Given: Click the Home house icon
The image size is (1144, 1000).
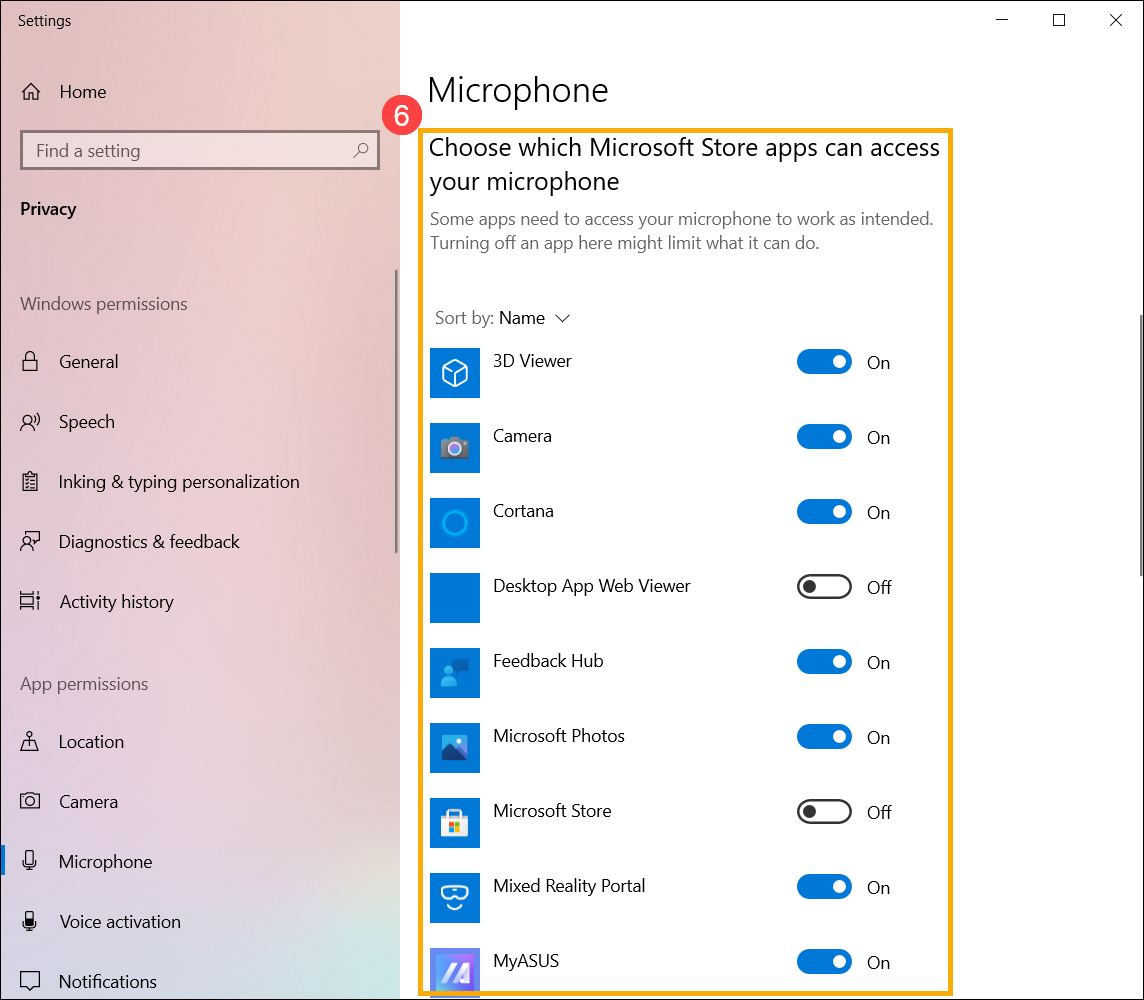Looking at the screenshot, I should (x=31, y=92).
